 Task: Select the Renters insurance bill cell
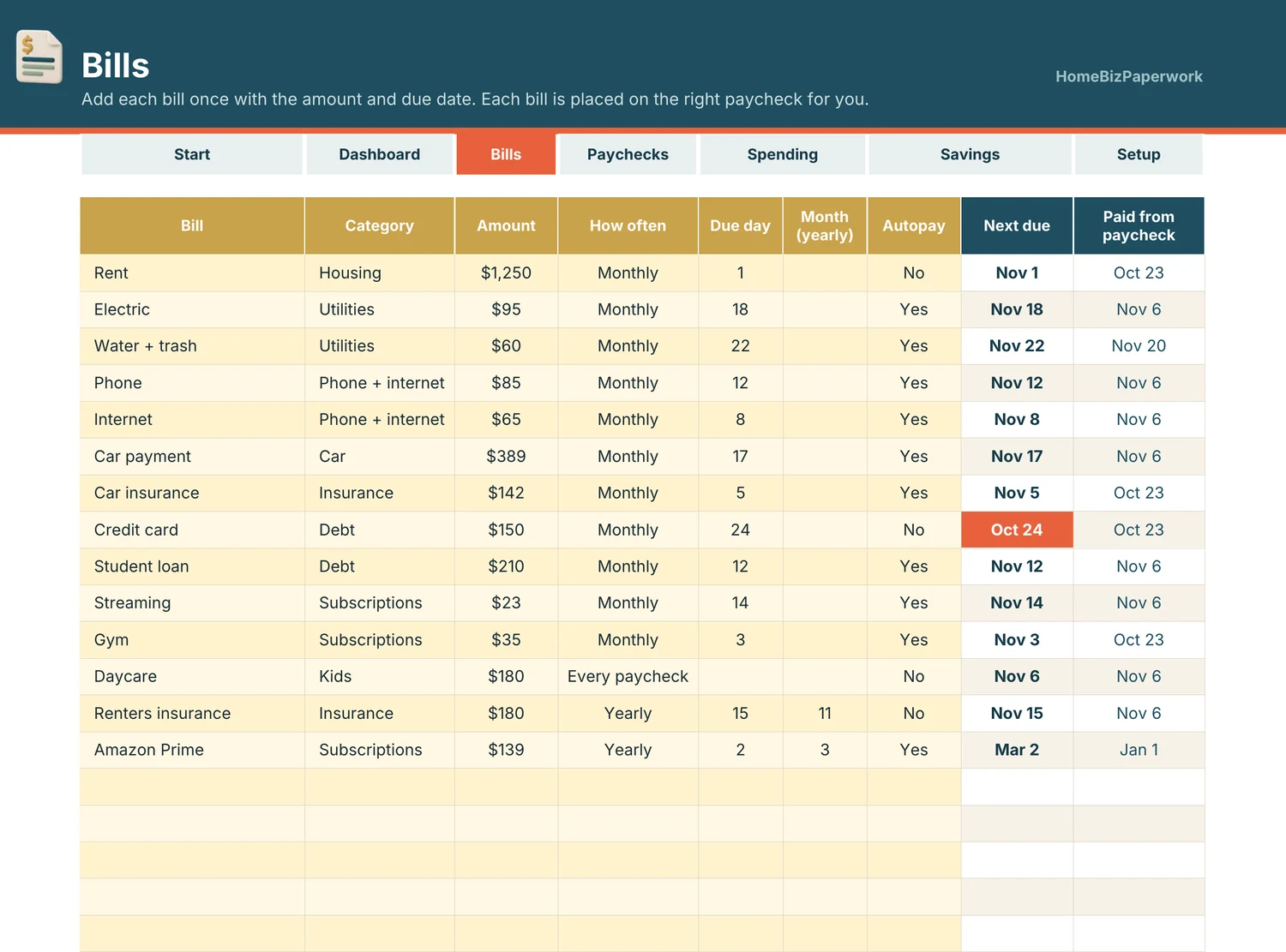[192, 714]
